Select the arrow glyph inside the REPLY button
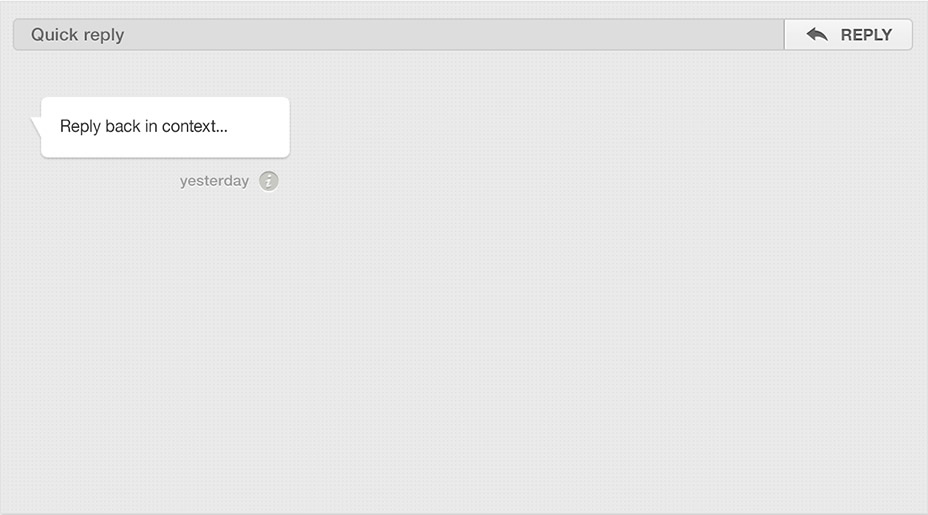928x515 pixels. click(817, 35)
